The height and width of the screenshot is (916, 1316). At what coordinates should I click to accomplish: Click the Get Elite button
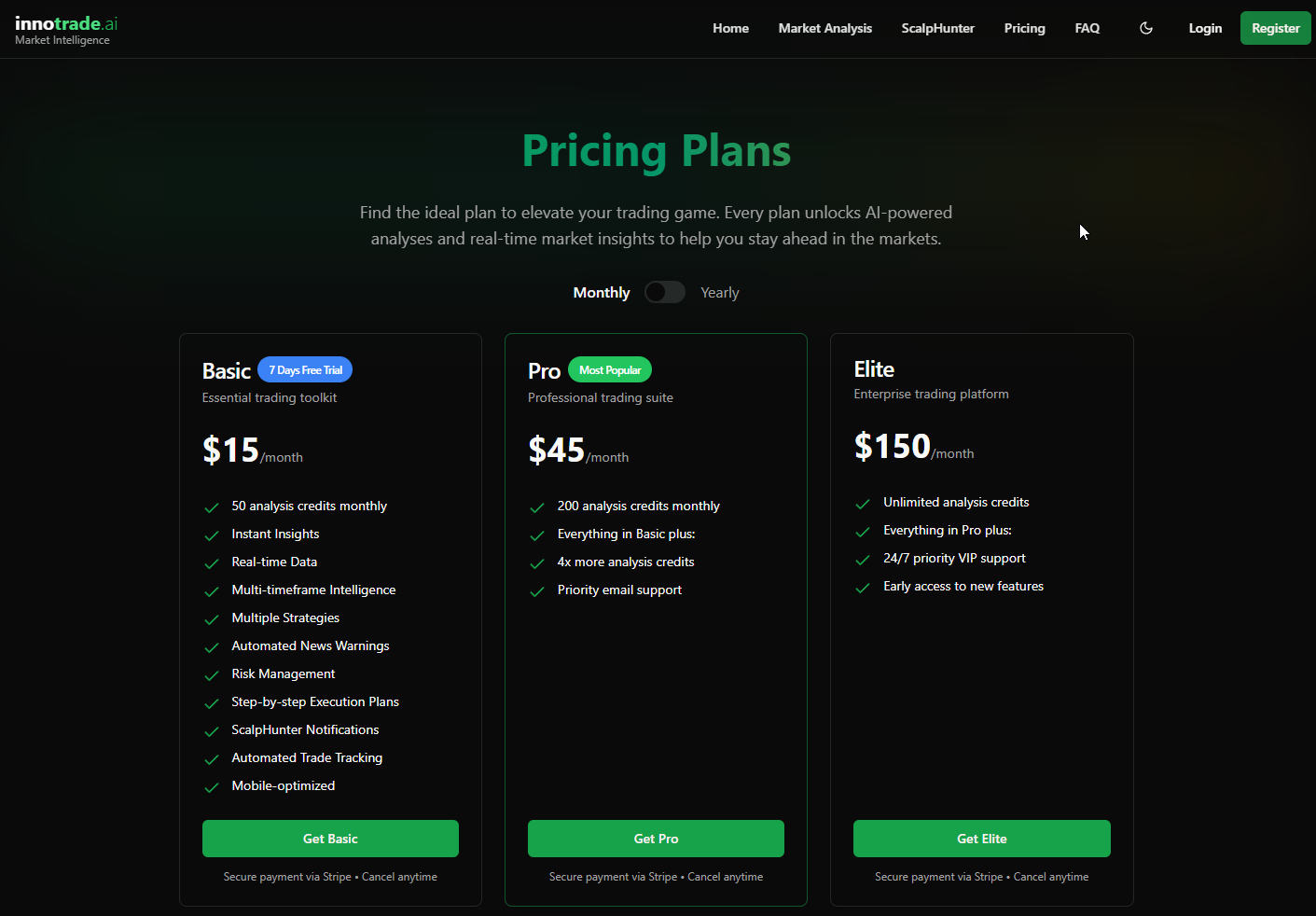click(981, 839)
